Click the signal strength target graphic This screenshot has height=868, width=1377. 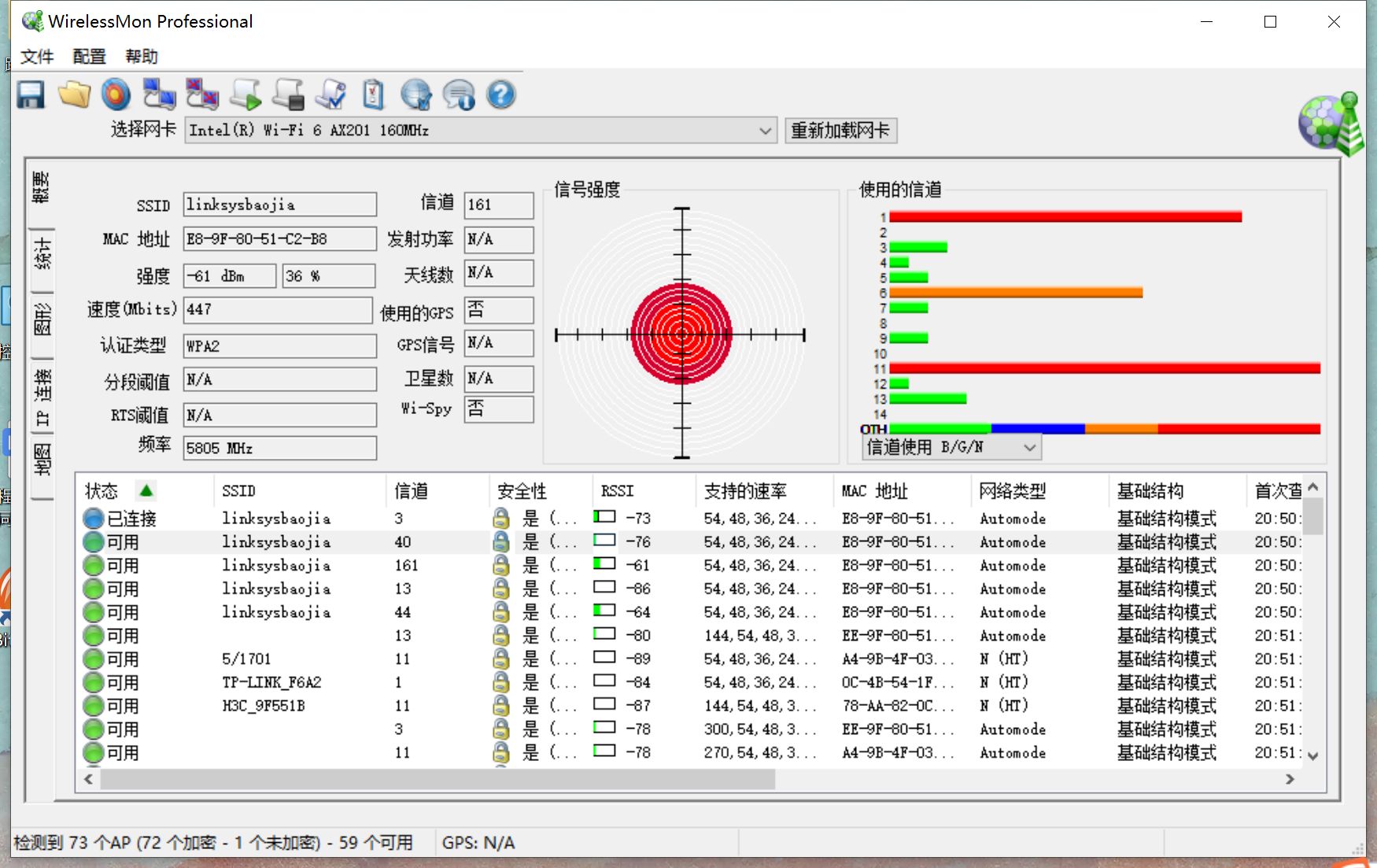[x=681, y=334]
